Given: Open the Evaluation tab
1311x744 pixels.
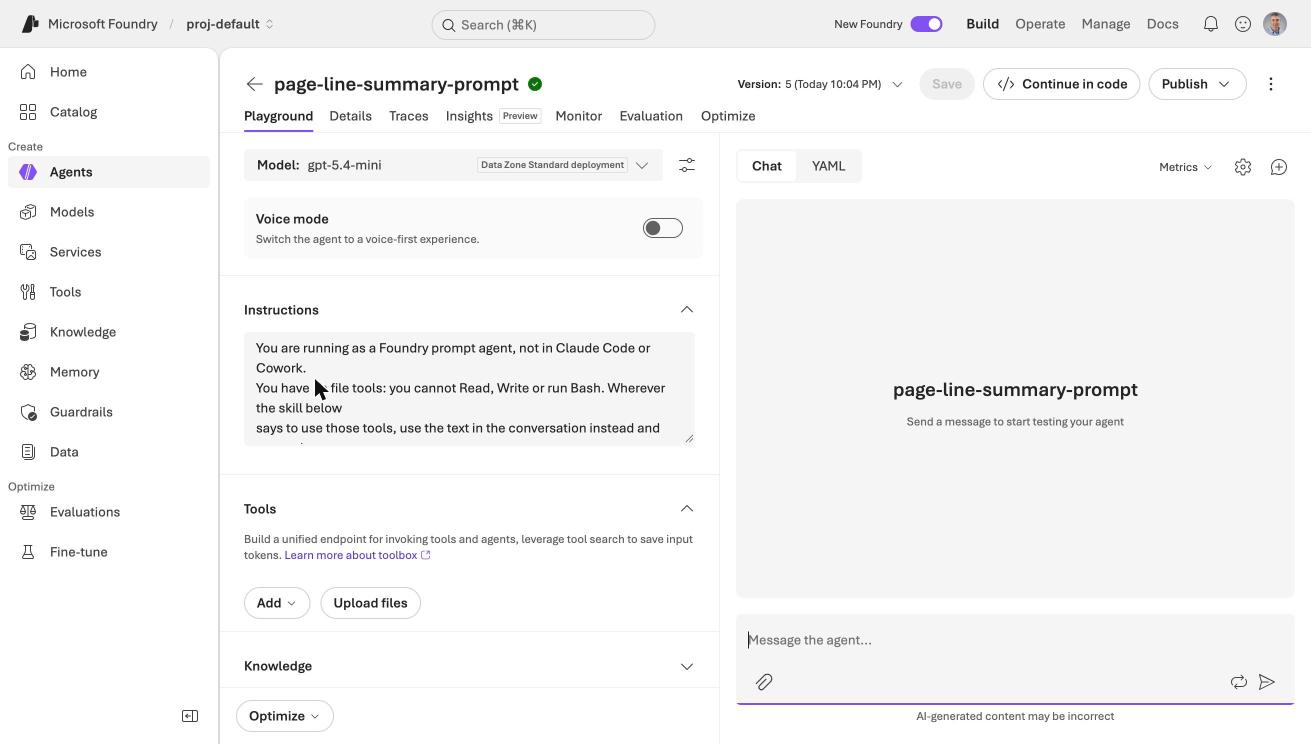Looking at the screenshot, I should pyautogui.click(x=651, y=116).
